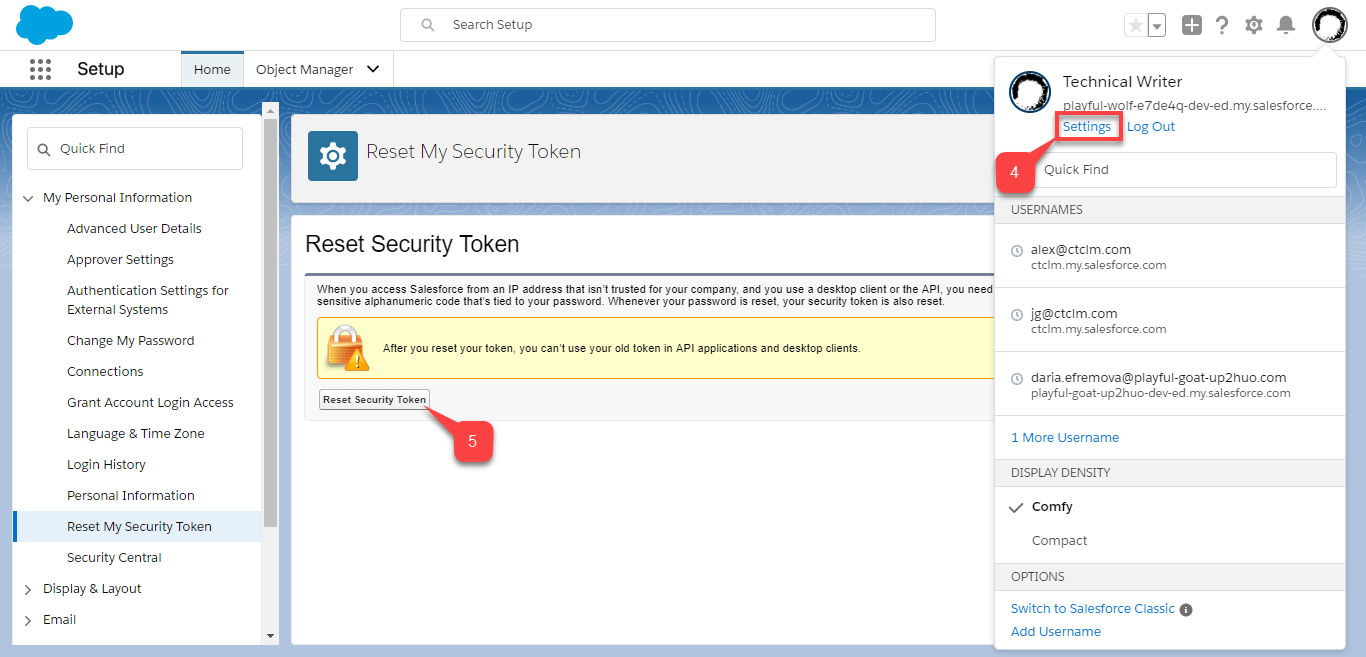Open the App Launcher grid icon
Screen dimensions: 1366x657
click(x=40, y=69)
